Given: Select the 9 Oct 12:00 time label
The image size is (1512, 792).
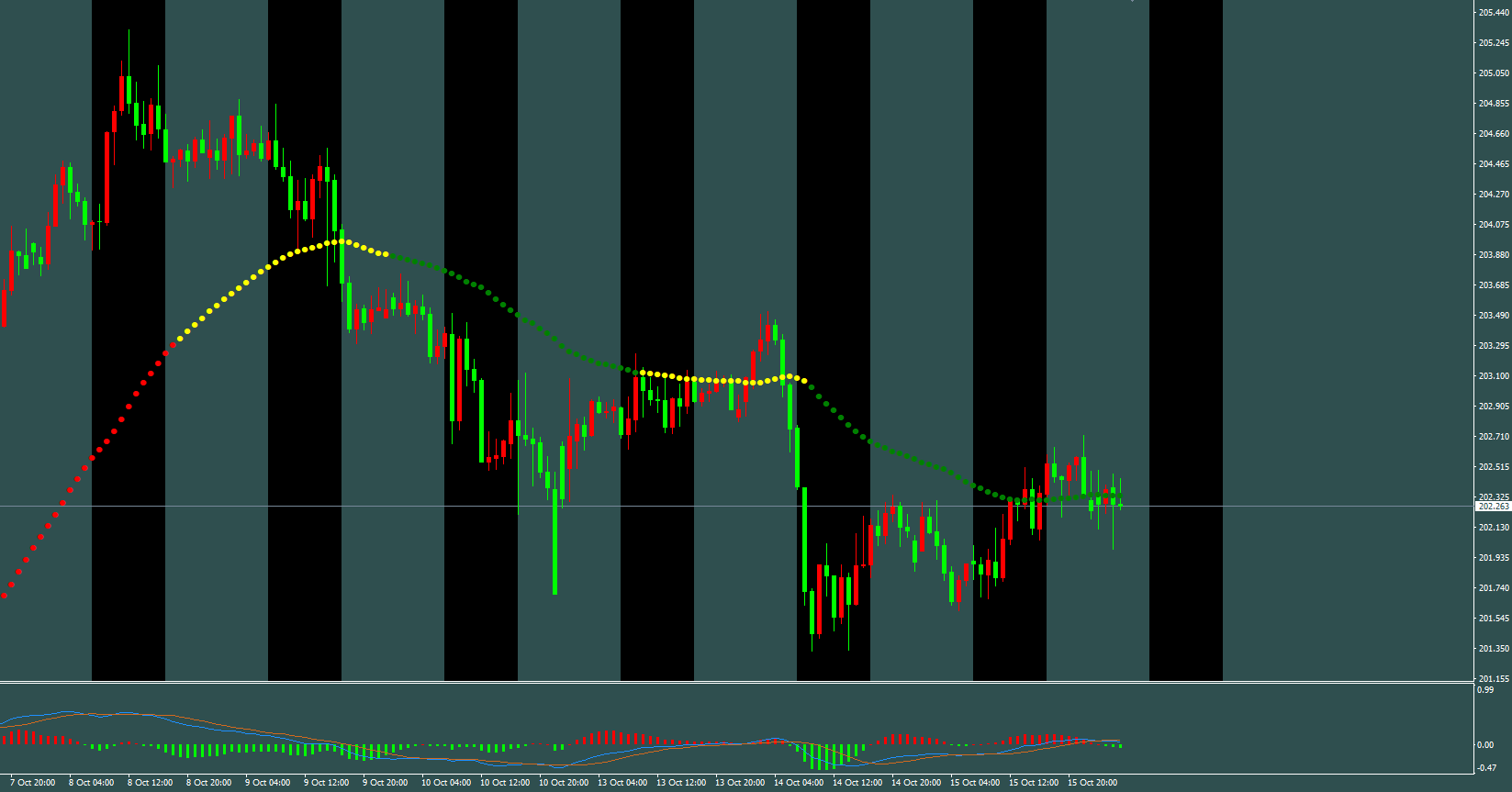Looking at the screenshot, I should click(x=326, y=783).
